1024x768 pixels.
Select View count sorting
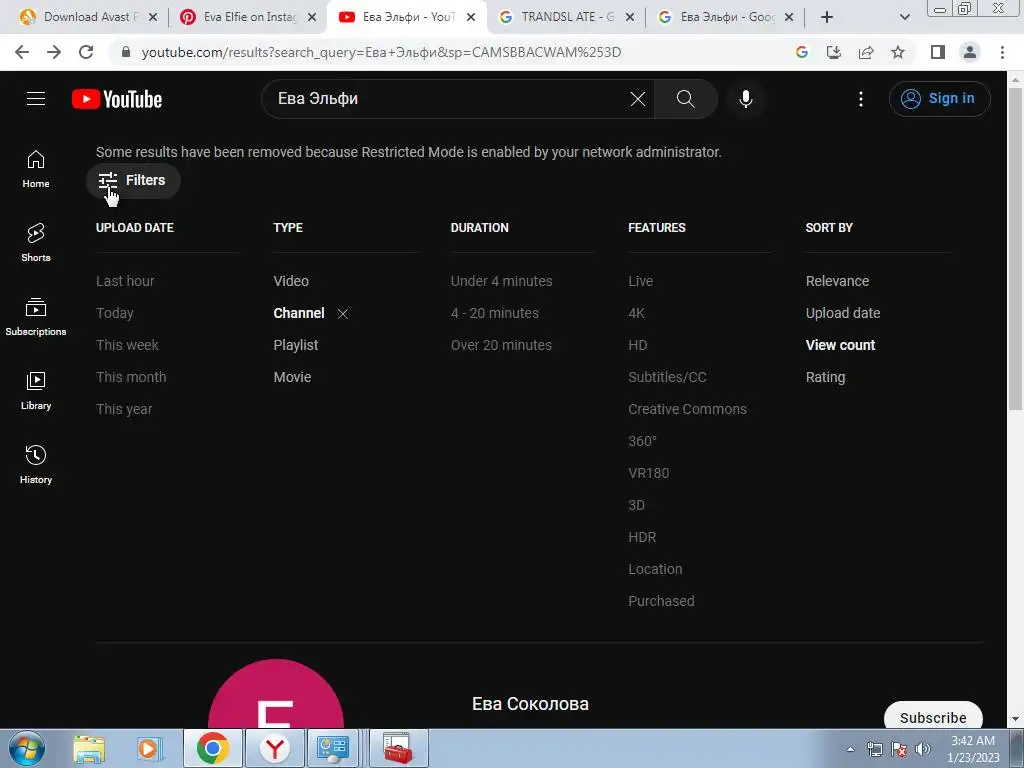[840, 345]
